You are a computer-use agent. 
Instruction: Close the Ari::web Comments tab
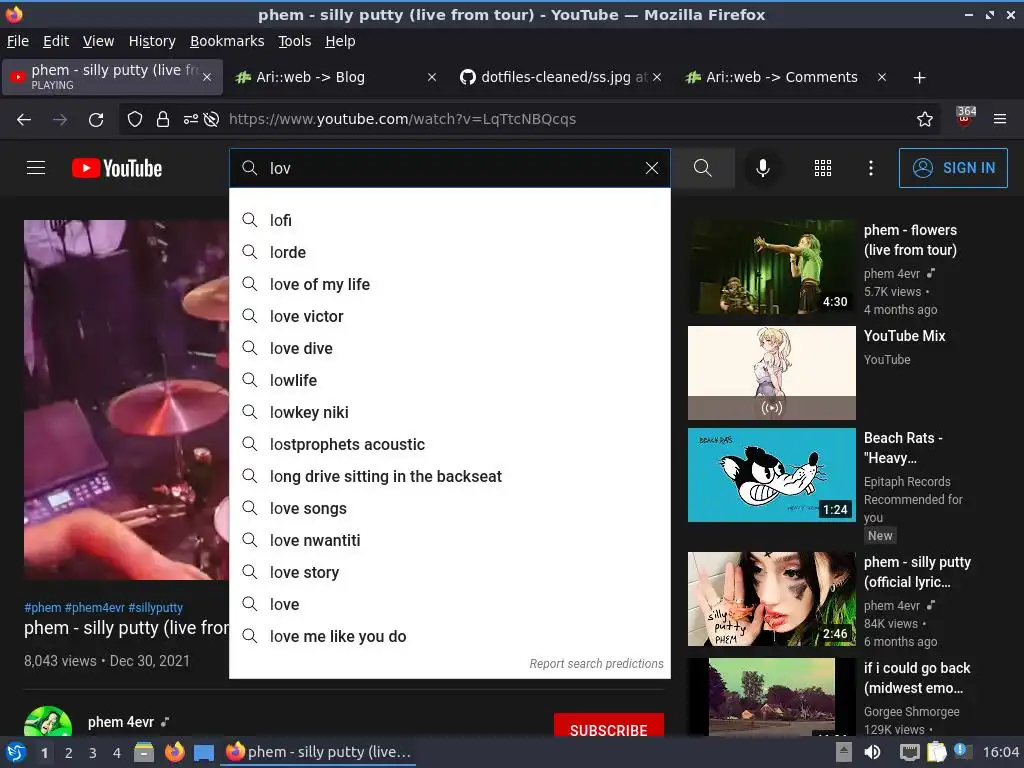882,77
